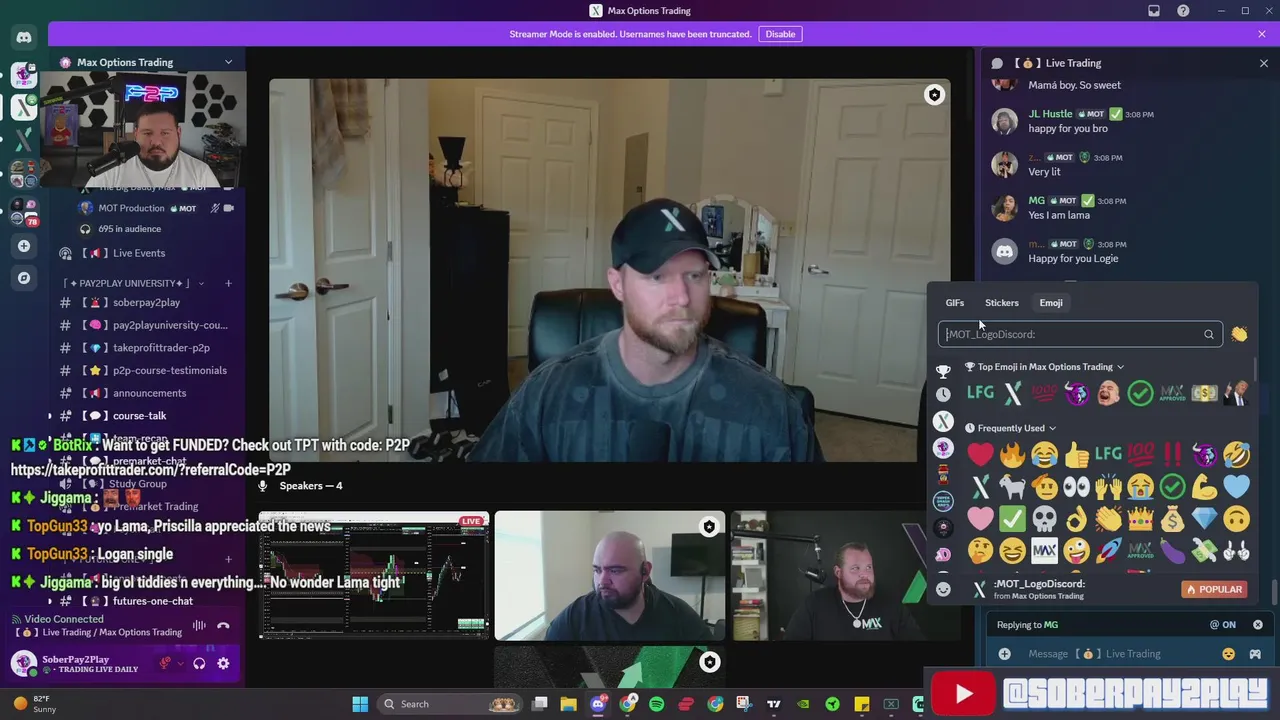Open File Explorer from the taskbar
1280x720 pixels.
click(568, 704)
